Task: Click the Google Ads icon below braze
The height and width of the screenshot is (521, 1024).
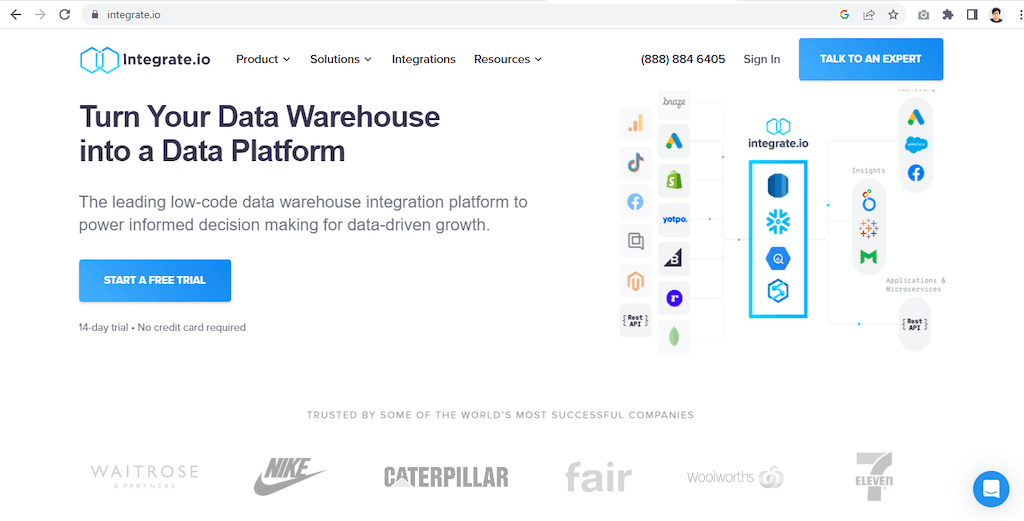Action: pos(674,141)
